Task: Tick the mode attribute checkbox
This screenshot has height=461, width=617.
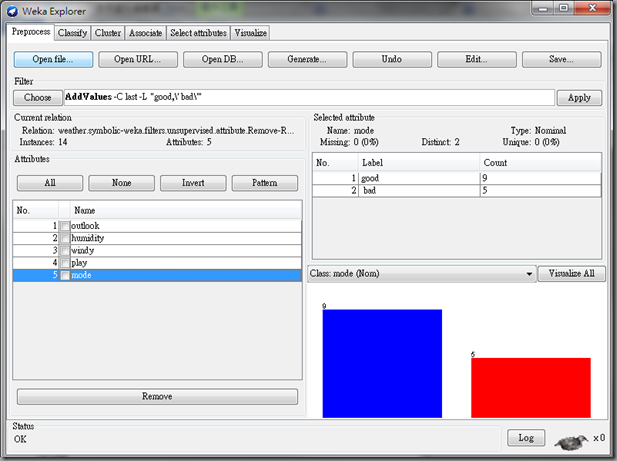Action: point(65,275)
